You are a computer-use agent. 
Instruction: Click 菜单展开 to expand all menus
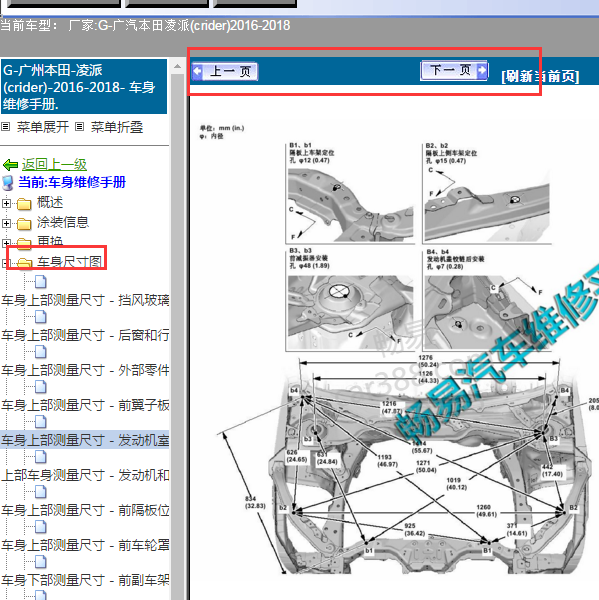click(42, 127)
